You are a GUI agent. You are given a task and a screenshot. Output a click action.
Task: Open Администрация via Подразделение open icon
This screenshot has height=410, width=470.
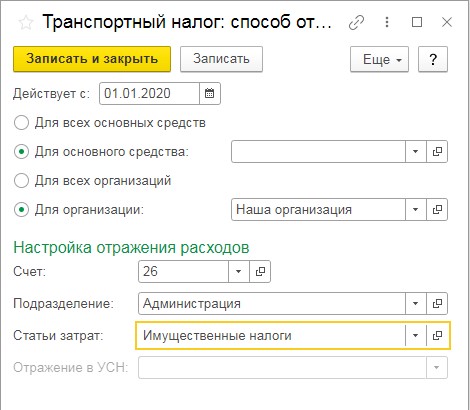pyautogui.click(x=437, y=303)
